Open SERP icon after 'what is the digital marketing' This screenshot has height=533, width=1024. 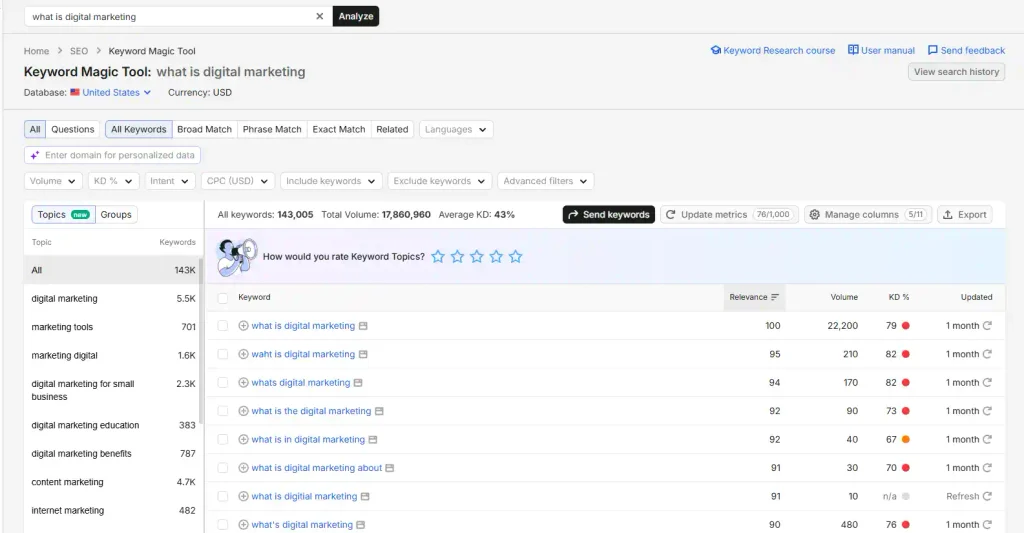[379, 411]
